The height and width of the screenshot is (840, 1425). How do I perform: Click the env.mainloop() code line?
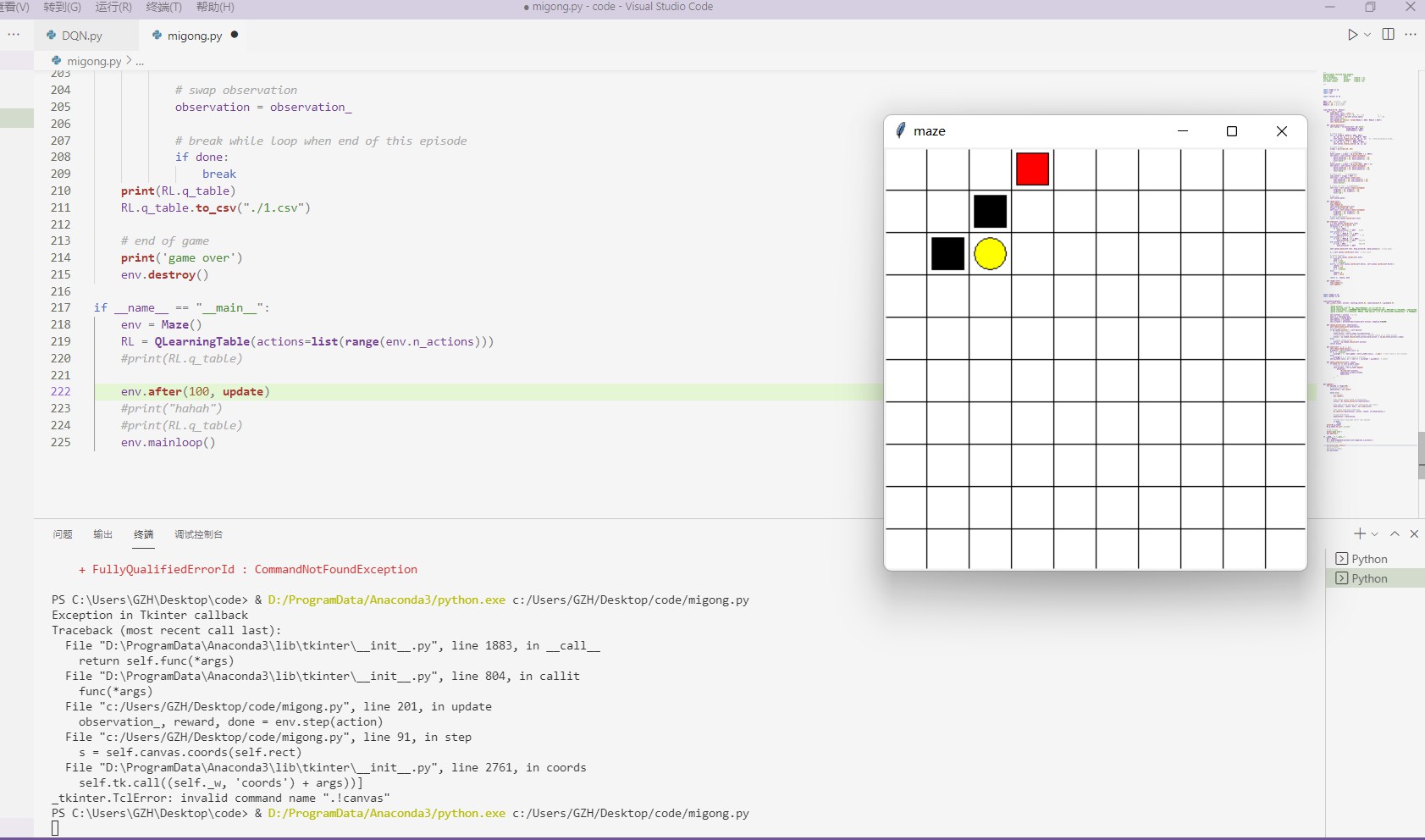pos(168,442)
